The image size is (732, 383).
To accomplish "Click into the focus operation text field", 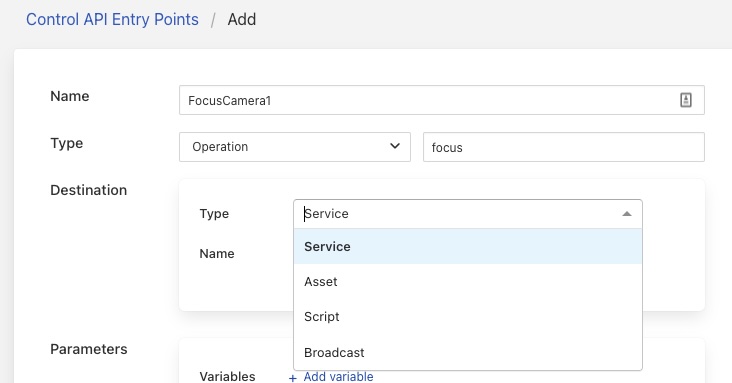I will [563, 147].
